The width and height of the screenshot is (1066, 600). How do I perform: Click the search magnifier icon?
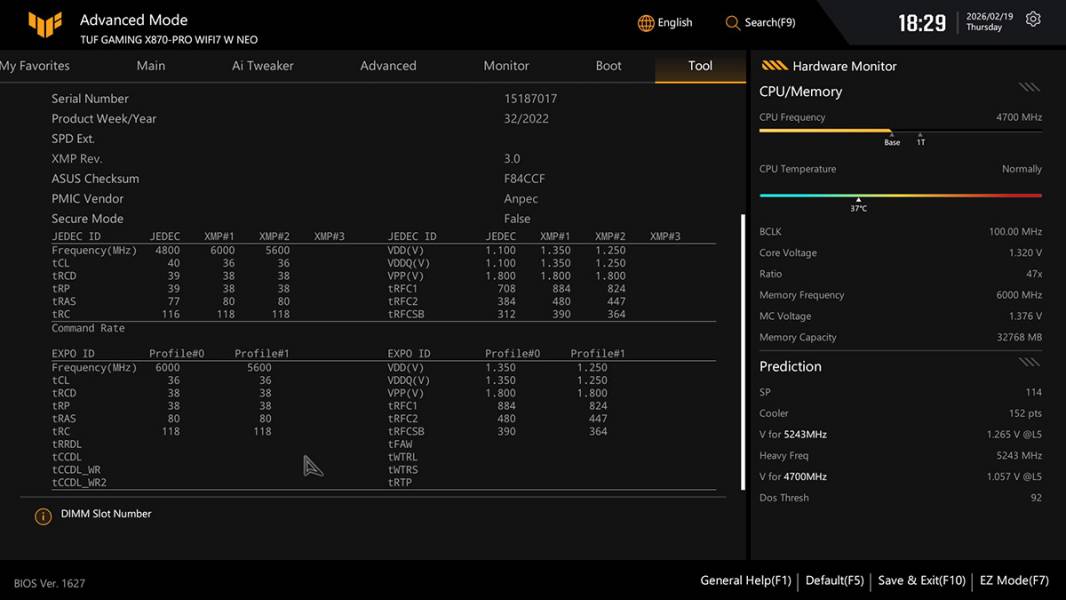[733, 23]
